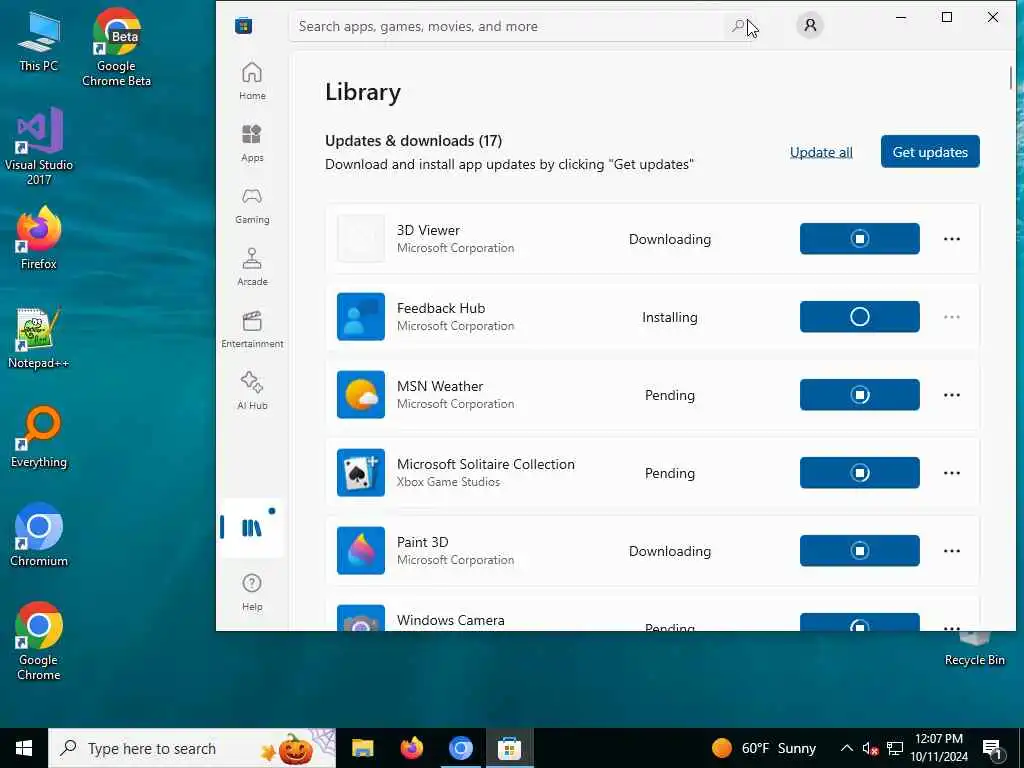Click the taskbar search box

[x=192, y=748]
